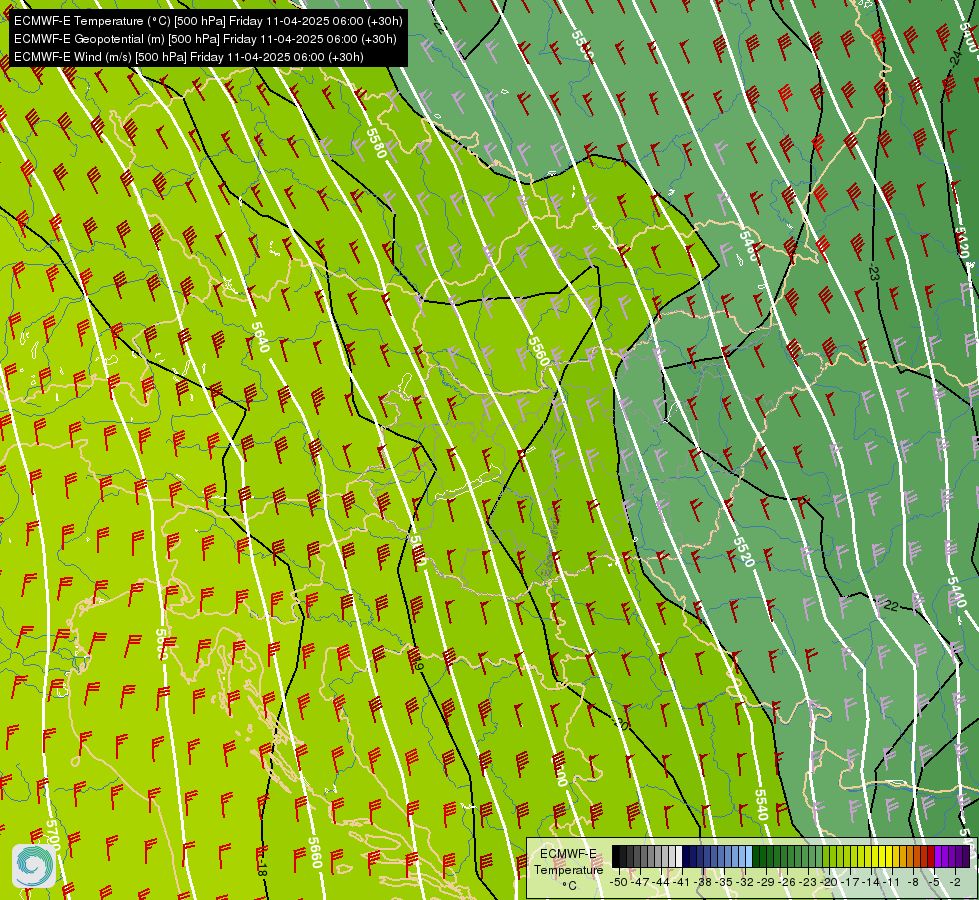Image resolution: width=979 pixels, height=900 pixels.
Task: Click the yellow swatch above -14 in legend
Action: pyautogui.click(x=875, y=856)
